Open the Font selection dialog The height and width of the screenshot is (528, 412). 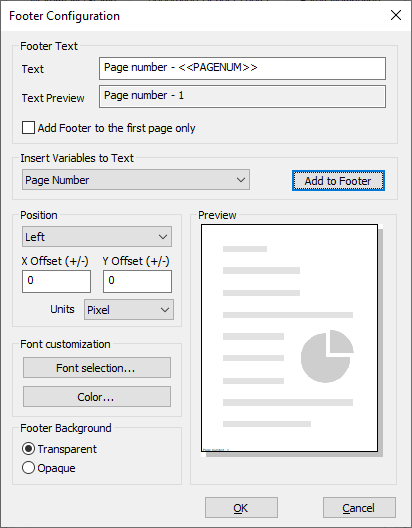click(x=97, y=368)
